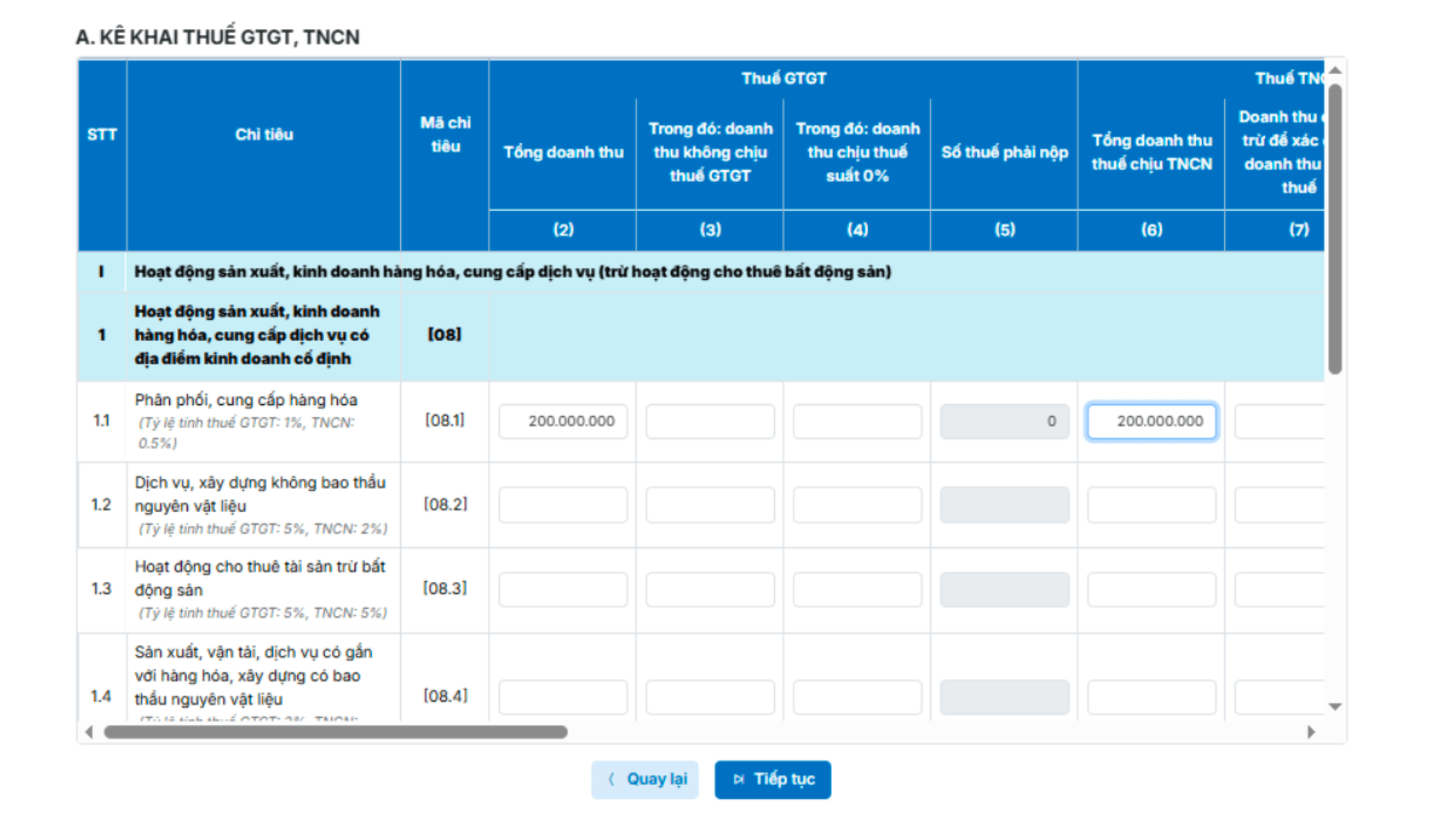The width and height of the screenshot is (1456, 820).
Task: Click the column (4) input for row [08.1]
Action: tap(857, 421)
